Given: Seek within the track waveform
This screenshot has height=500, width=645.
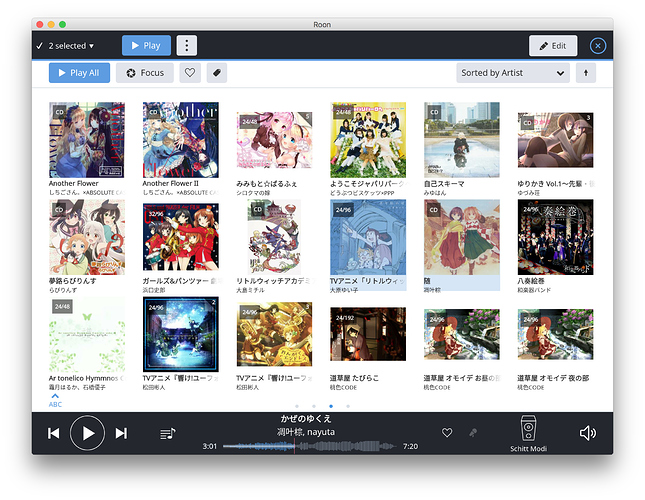Looking at the screenshot, I should [310, 446].
